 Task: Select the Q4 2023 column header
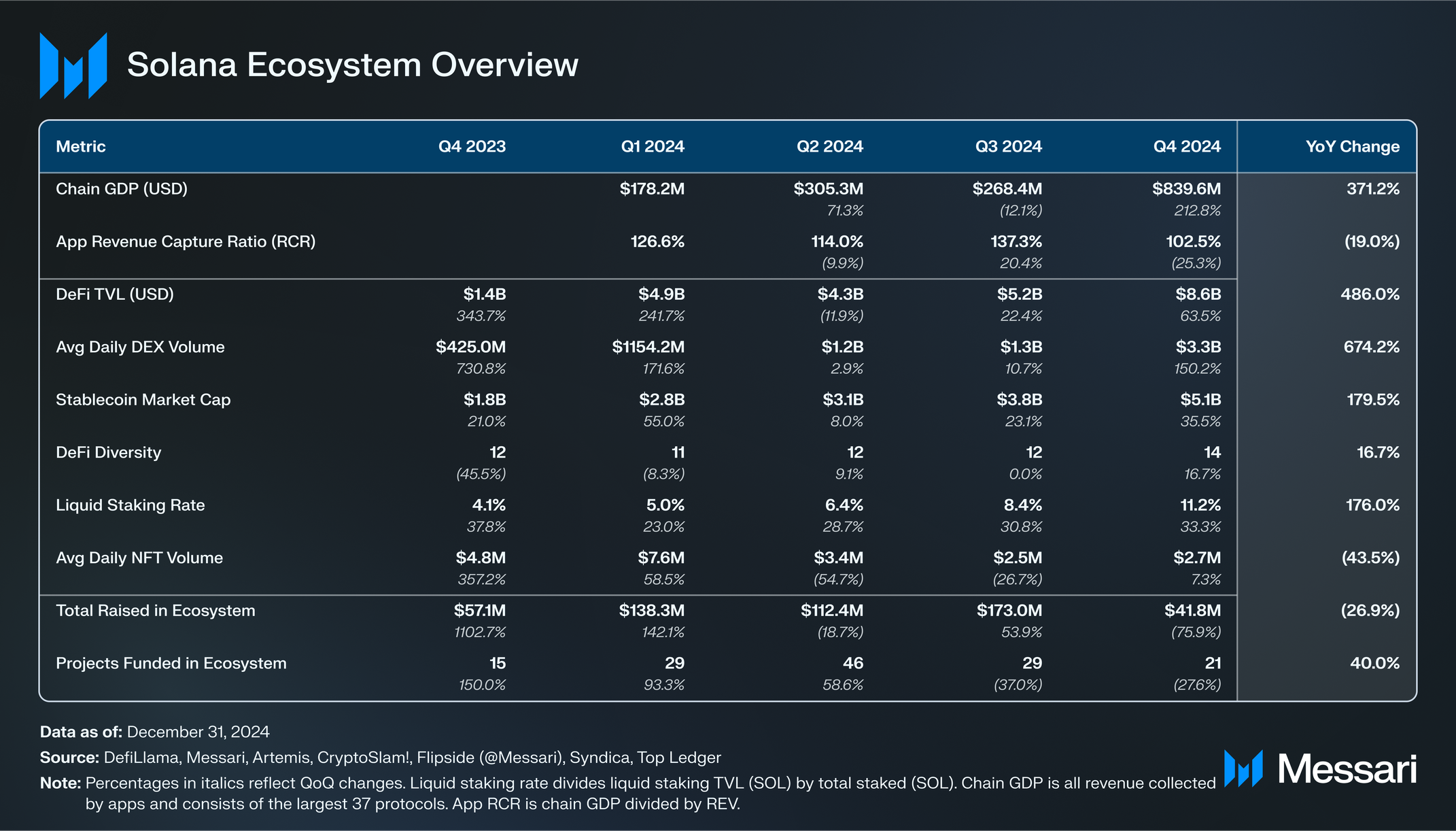click(x=472, y=146)
